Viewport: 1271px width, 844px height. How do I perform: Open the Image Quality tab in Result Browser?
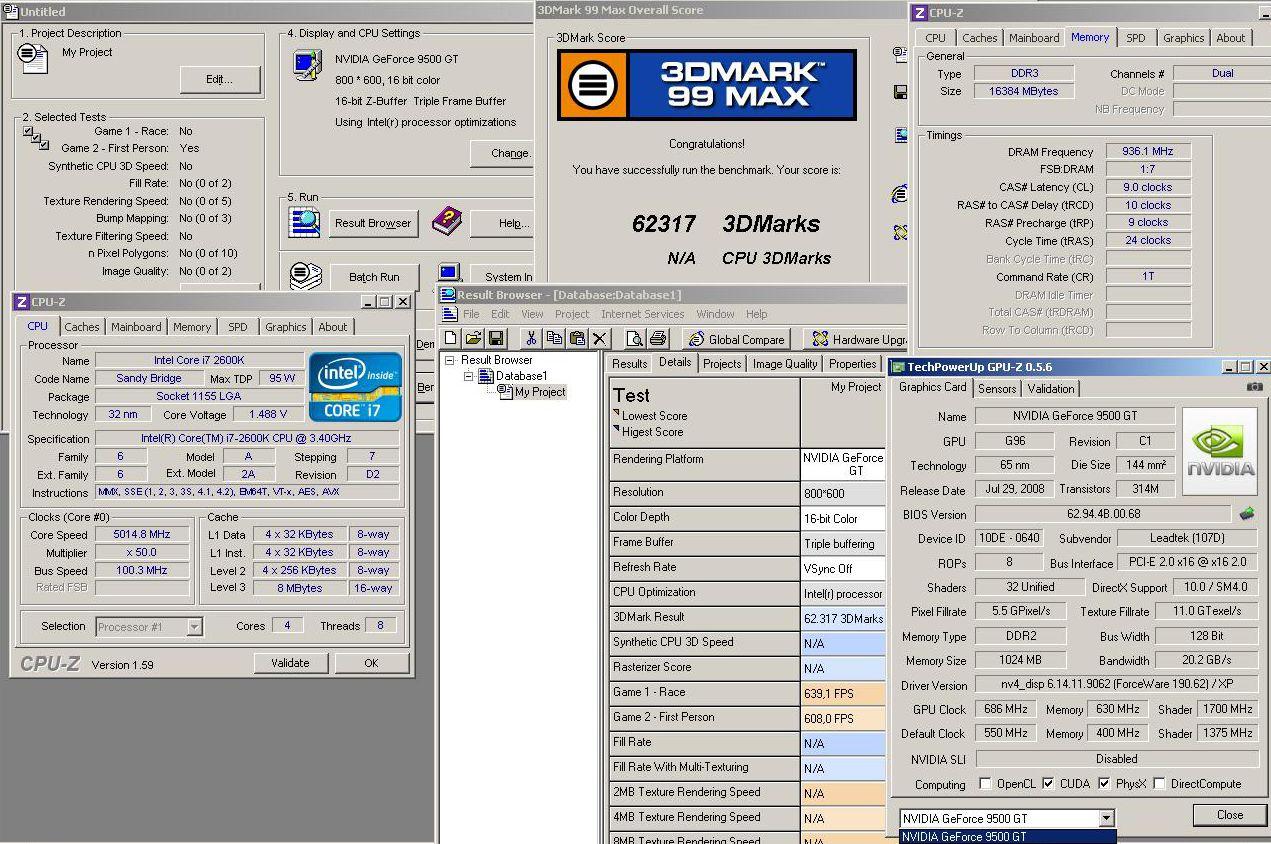coord(785,364)
